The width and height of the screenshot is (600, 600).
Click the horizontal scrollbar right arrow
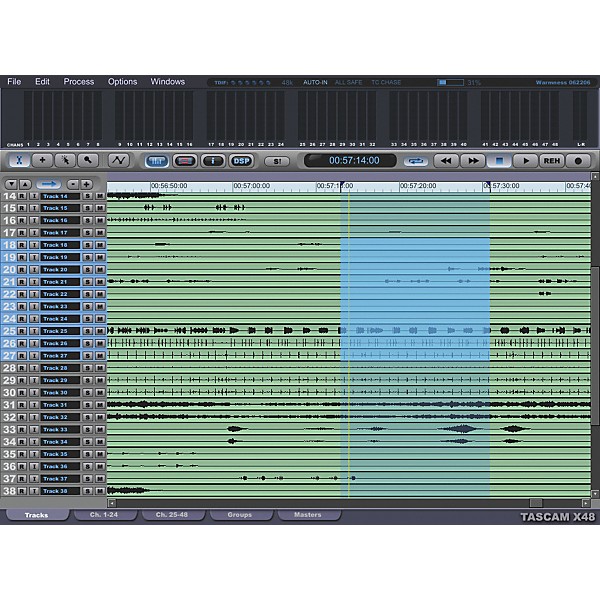click(586, 503)
